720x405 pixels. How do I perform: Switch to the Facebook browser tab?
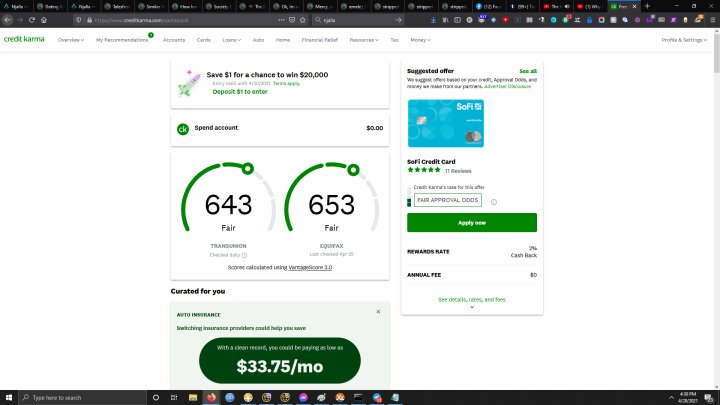point(488,6)
